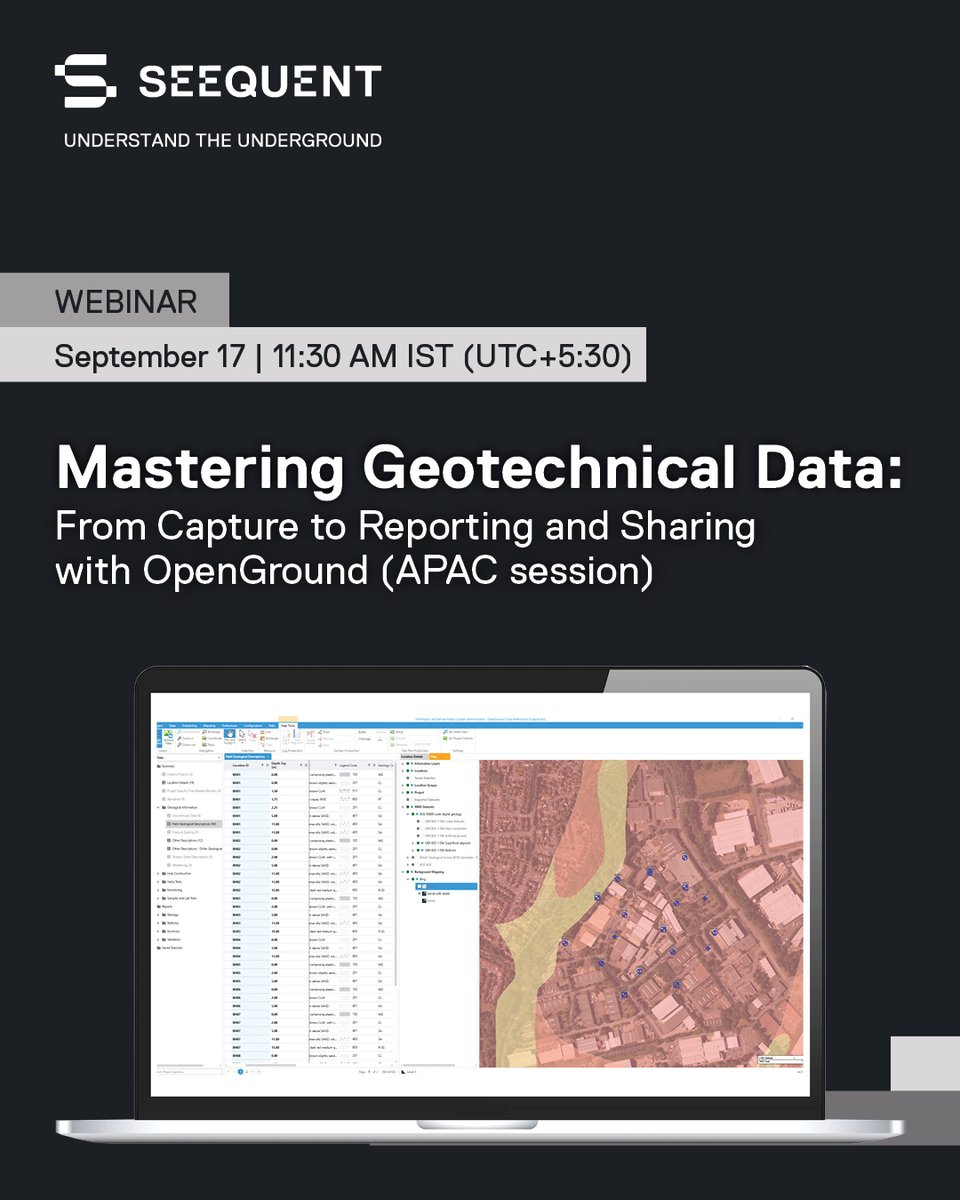
Task: Switch to the orange Map panel tab
Action: 439,756
